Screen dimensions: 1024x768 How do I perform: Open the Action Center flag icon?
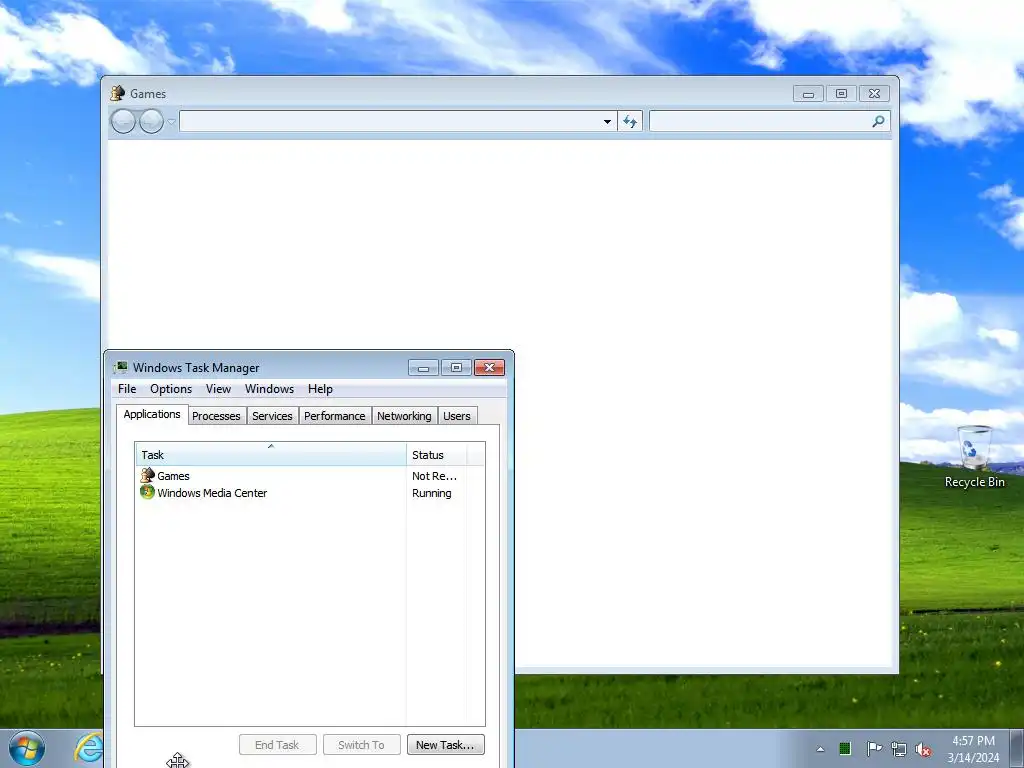pos(874,748)
